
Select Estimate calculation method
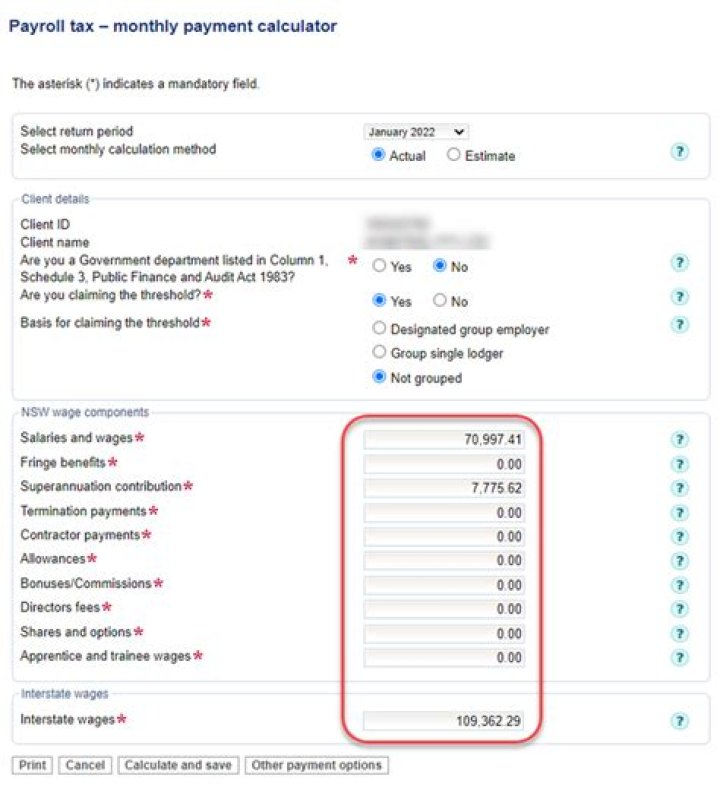[454, 155]
